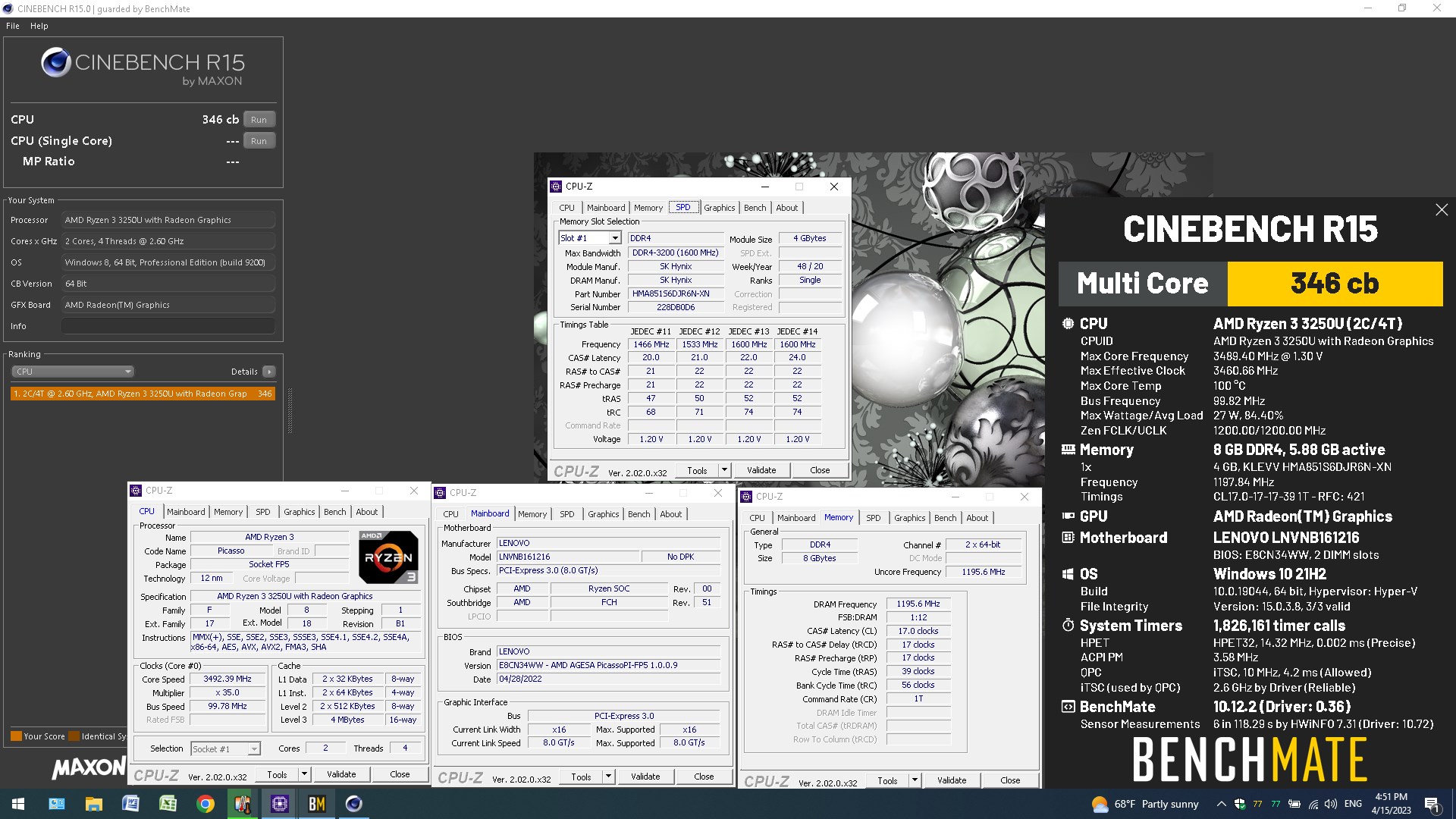
Task: Expand Tools arrow in Mainboard CPU-Z window
Action: (x=608, y=777)
